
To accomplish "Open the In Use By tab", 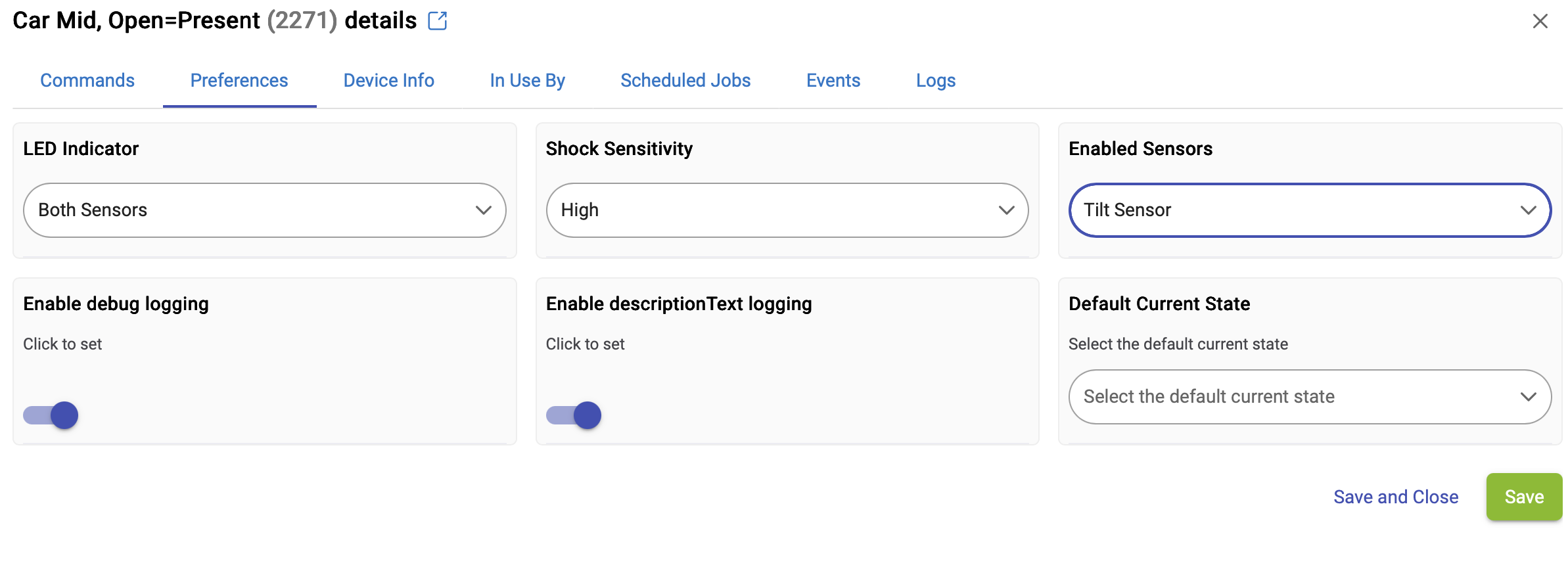I will coord(528,80).
